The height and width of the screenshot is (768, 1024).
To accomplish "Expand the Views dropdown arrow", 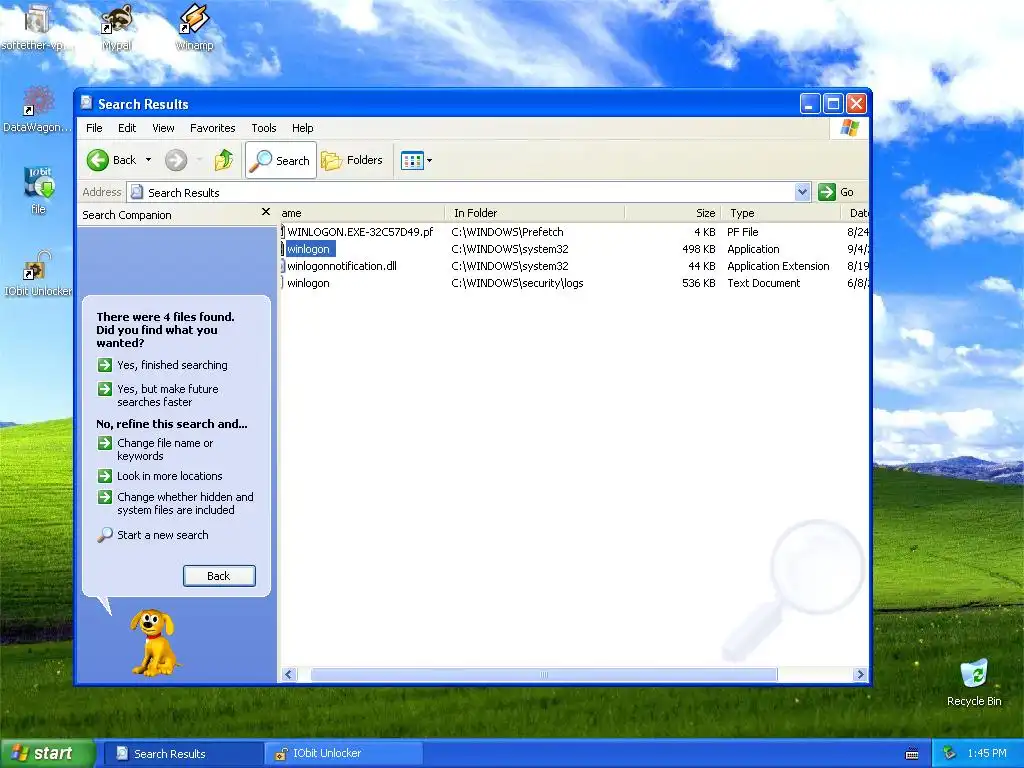I will 430,161.
